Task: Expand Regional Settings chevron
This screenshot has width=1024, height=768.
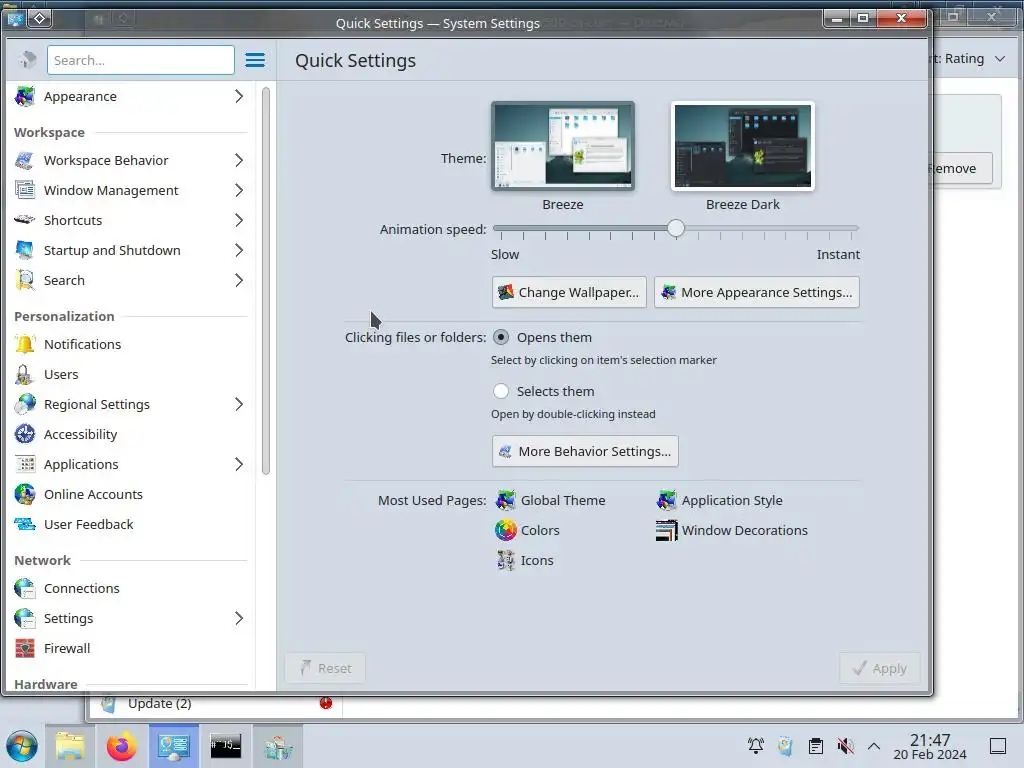Action: (x=239, y=404)
